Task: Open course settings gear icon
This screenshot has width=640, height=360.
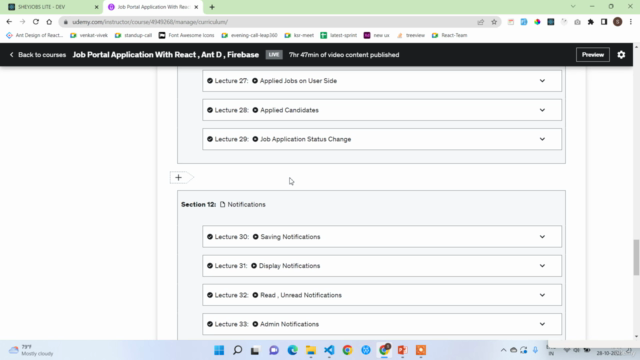Action: 621,55
